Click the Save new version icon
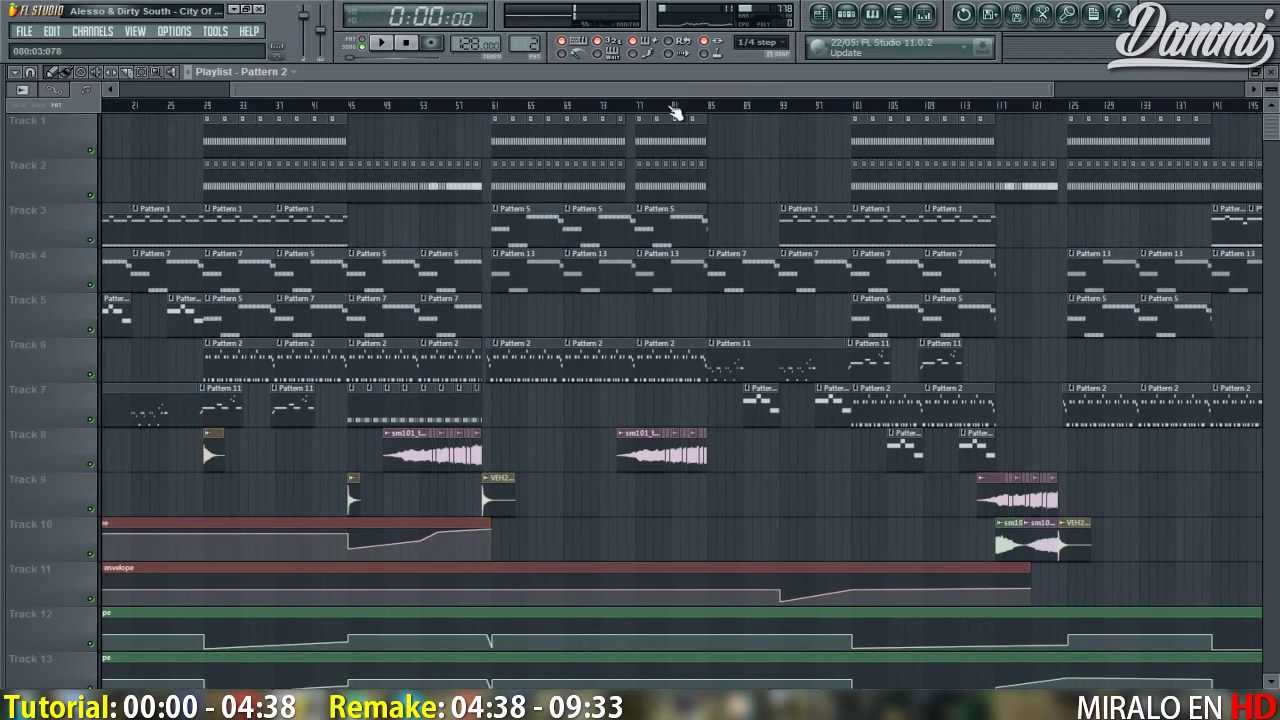 (1016, 14)
